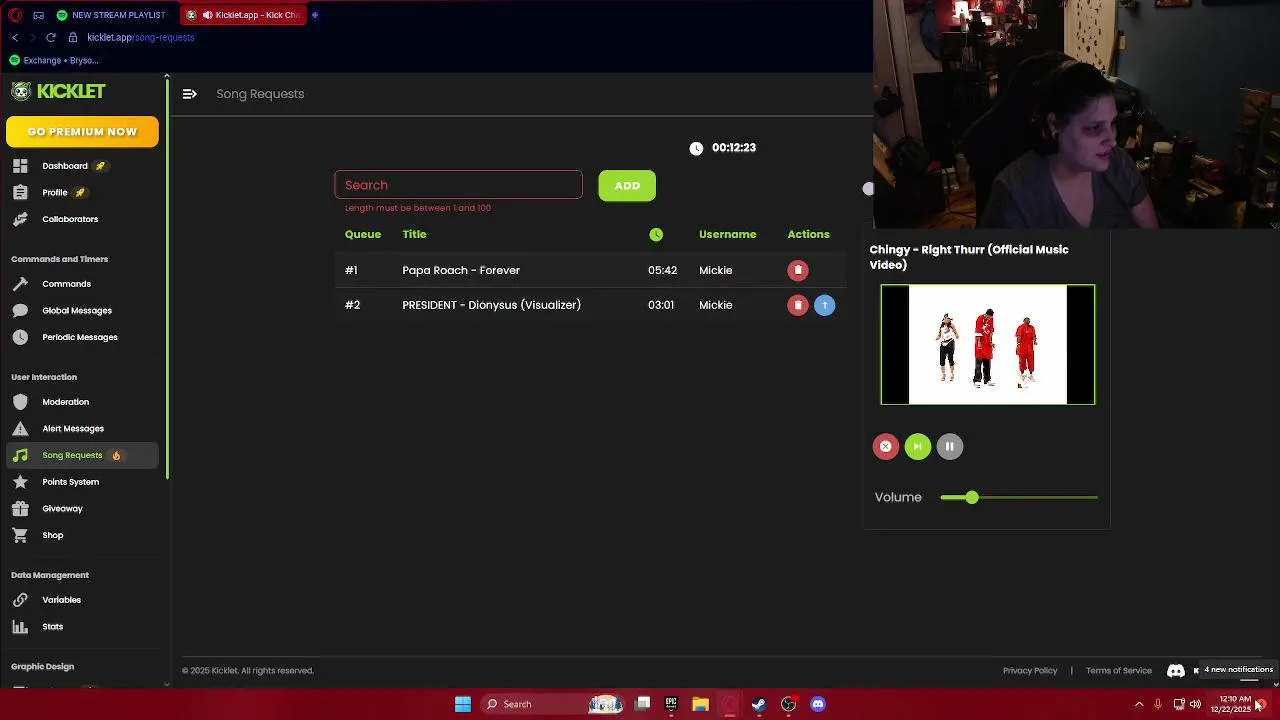Click the Windows Start button
Screen dimensions: 1280x720
(x=463, y=704)
